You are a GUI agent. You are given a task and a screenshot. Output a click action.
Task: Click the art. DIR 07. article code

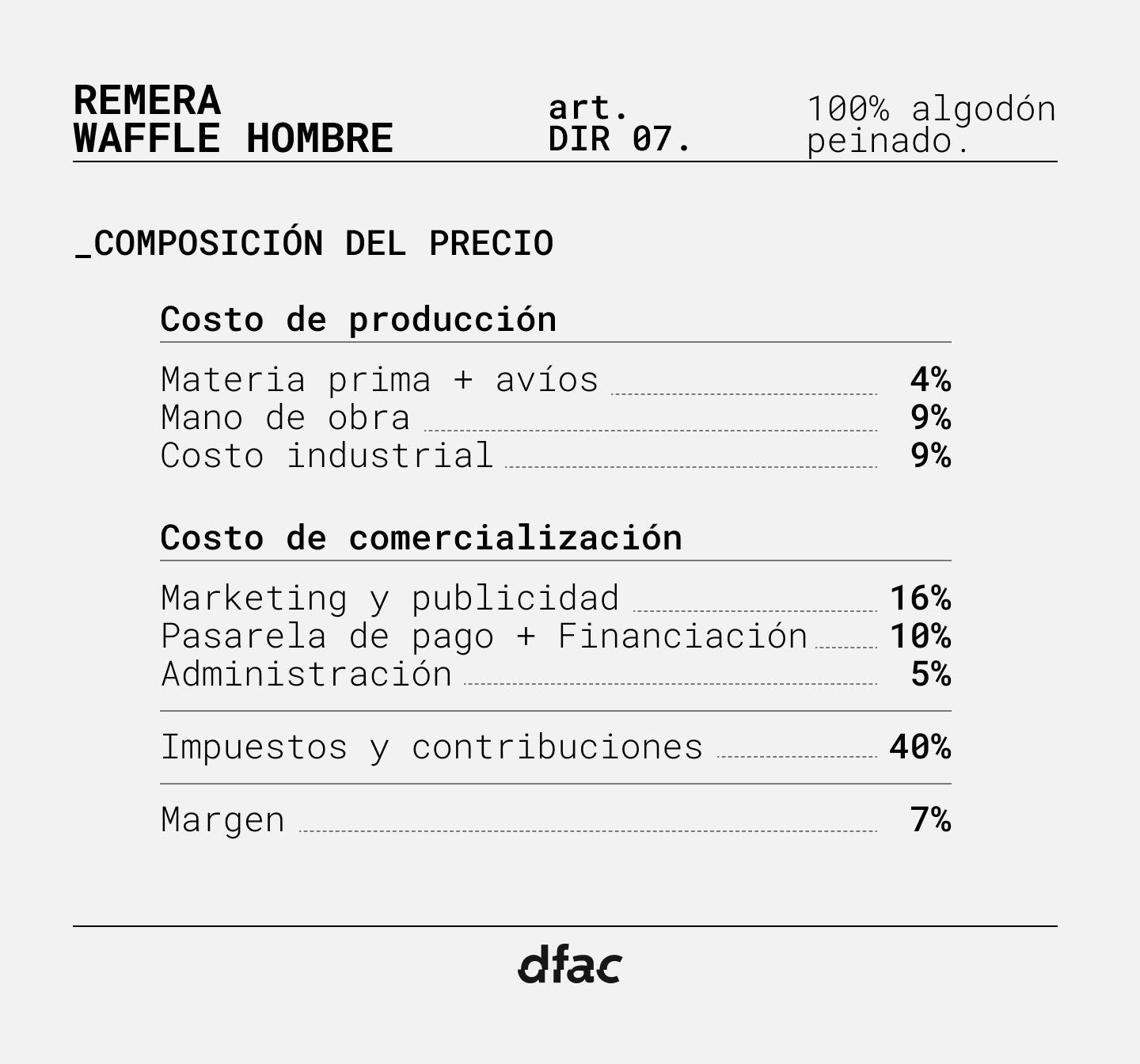[x=620, y=123]
